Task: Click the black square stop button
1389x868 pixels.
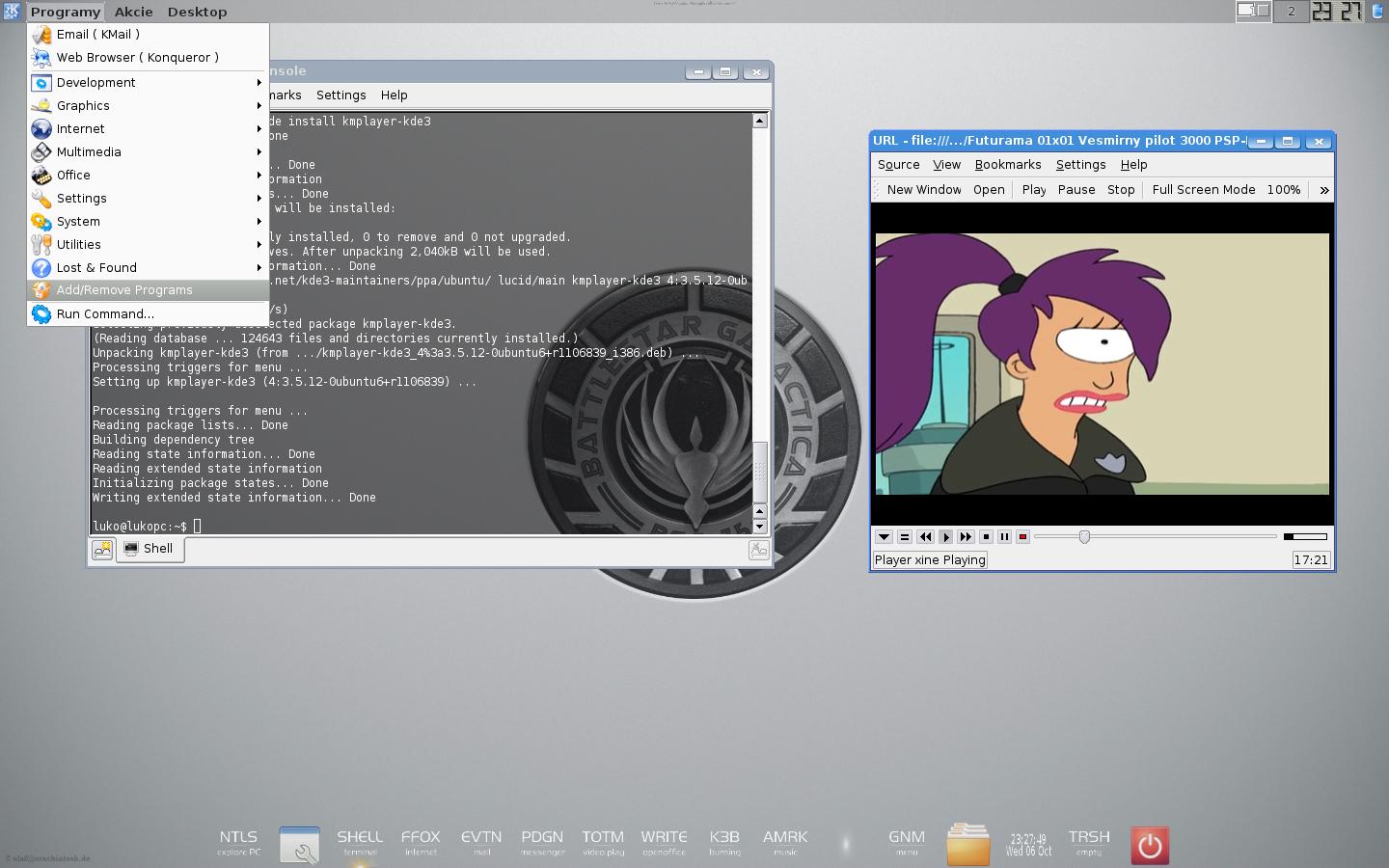Action: click(986, 536)
